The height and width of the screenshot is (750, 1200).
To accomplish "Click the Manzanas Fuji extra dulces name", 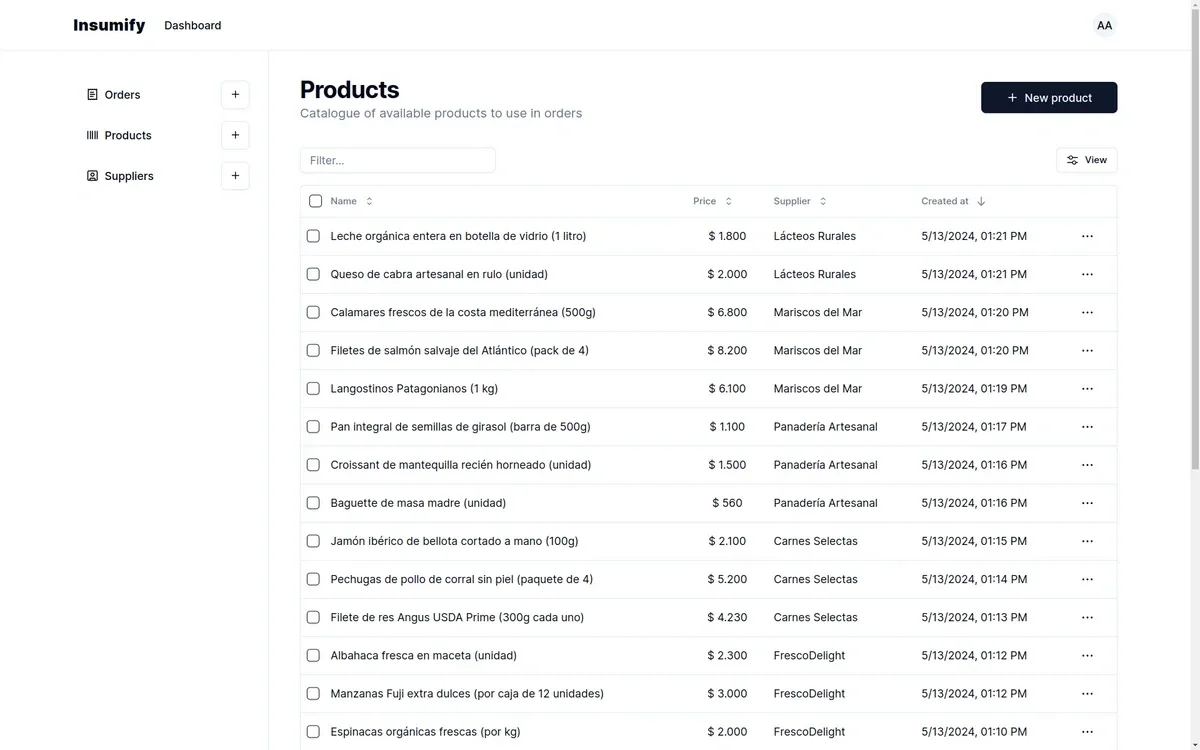I will [x=467, y=693].
